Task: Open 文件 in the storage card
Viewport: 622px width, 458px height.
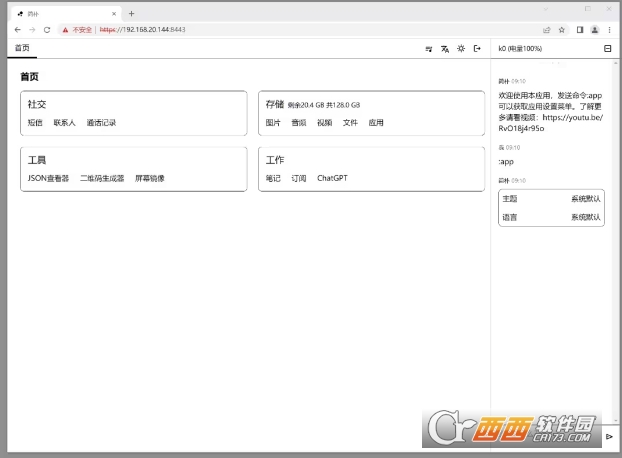Action: 350,123
